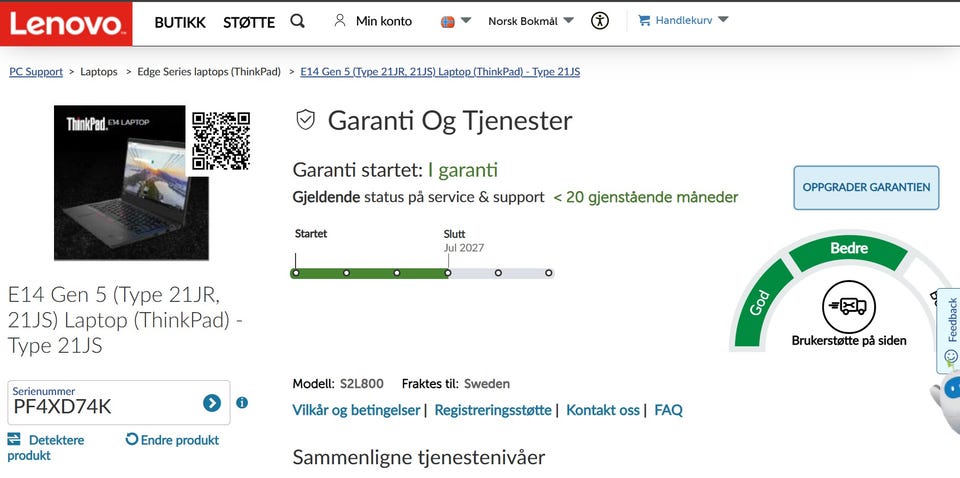Open Min konto menu

click(x=384, y=21)
